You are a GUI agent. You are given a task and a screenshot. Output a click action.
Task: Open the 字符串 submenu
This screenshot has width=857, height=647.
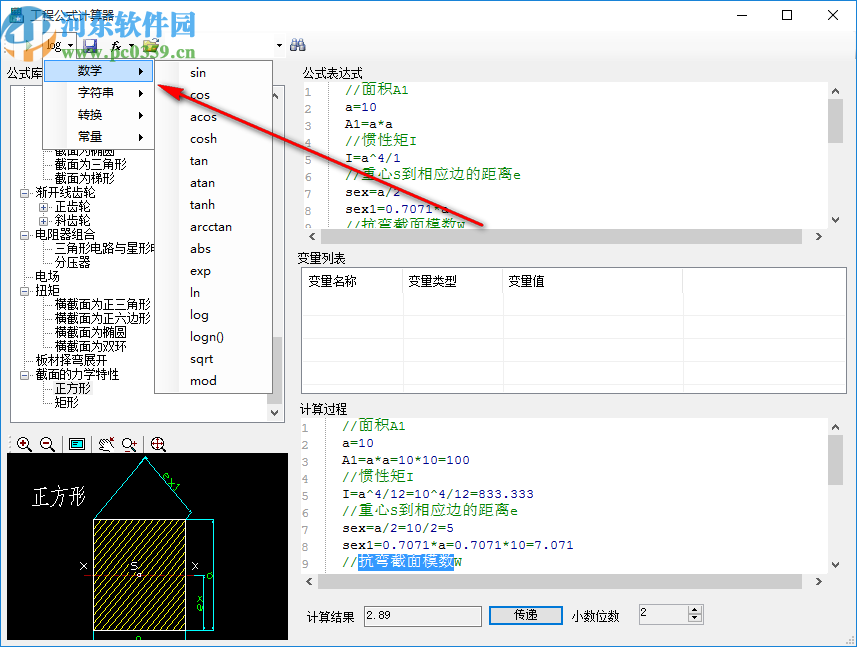(x=98, y=93)
